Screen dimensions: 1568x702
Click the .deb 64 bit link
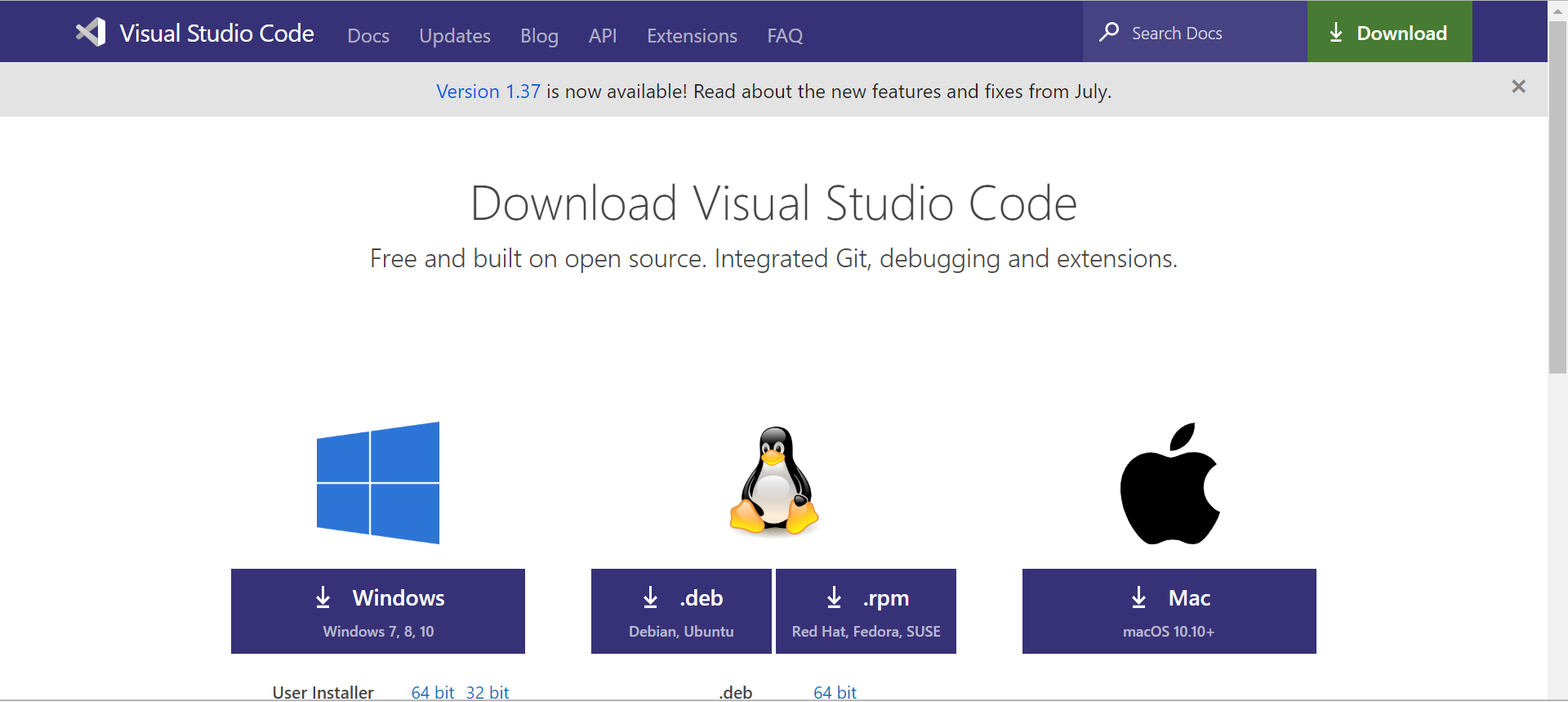(835, 692)
